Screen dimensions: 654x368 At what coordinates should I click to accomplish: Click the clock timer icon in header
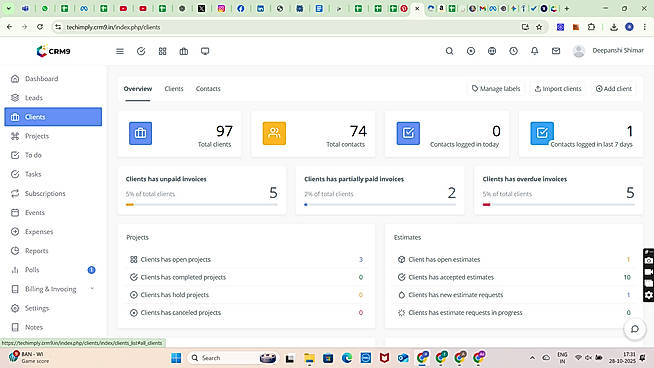(513, 51)
